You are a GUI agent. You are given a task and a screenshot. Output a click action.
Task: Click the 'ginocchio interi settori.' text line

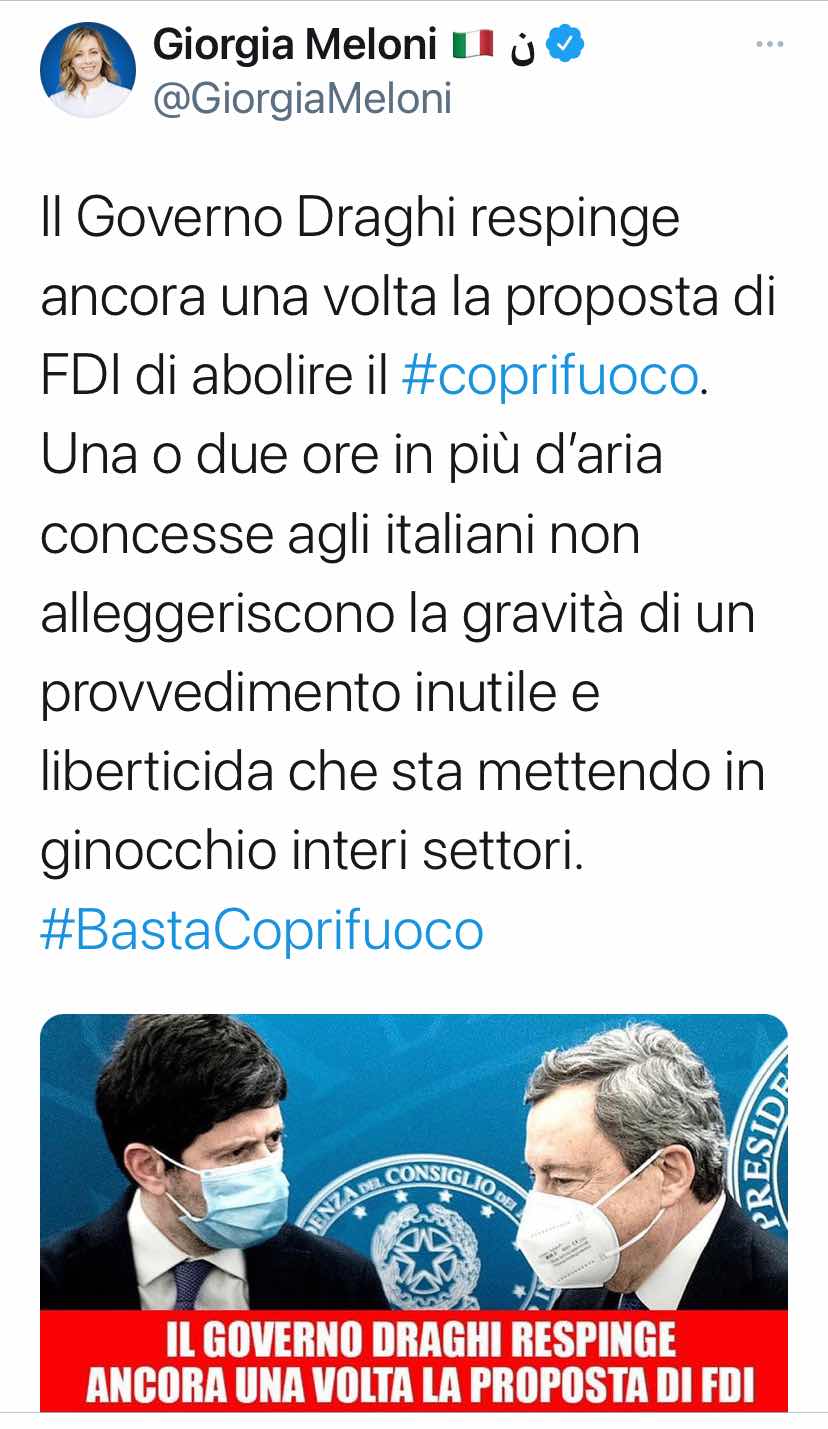pyautogui.click(x=311, y=851)
